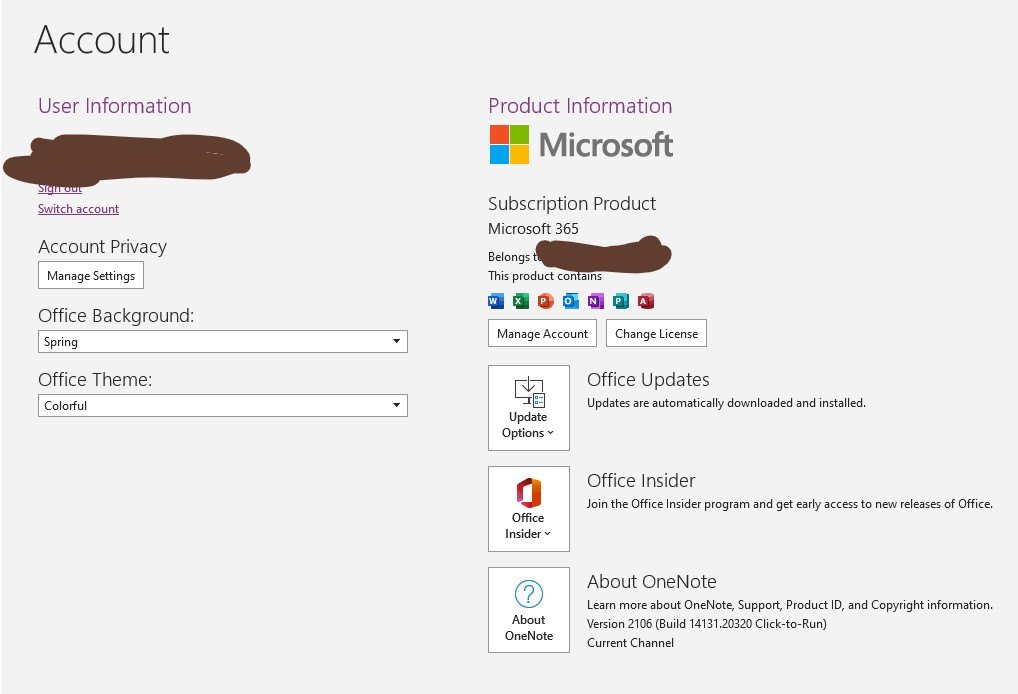Click the Account Privacy heading
1018x694 pixels.
tap(103, 247)
